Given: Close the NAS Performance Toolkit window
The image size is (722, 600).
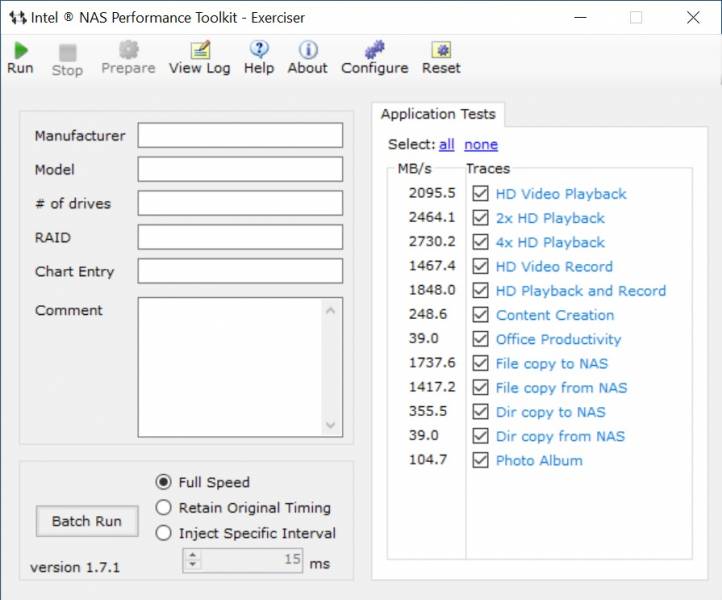Looking at the screenshot, I should 693,17.
